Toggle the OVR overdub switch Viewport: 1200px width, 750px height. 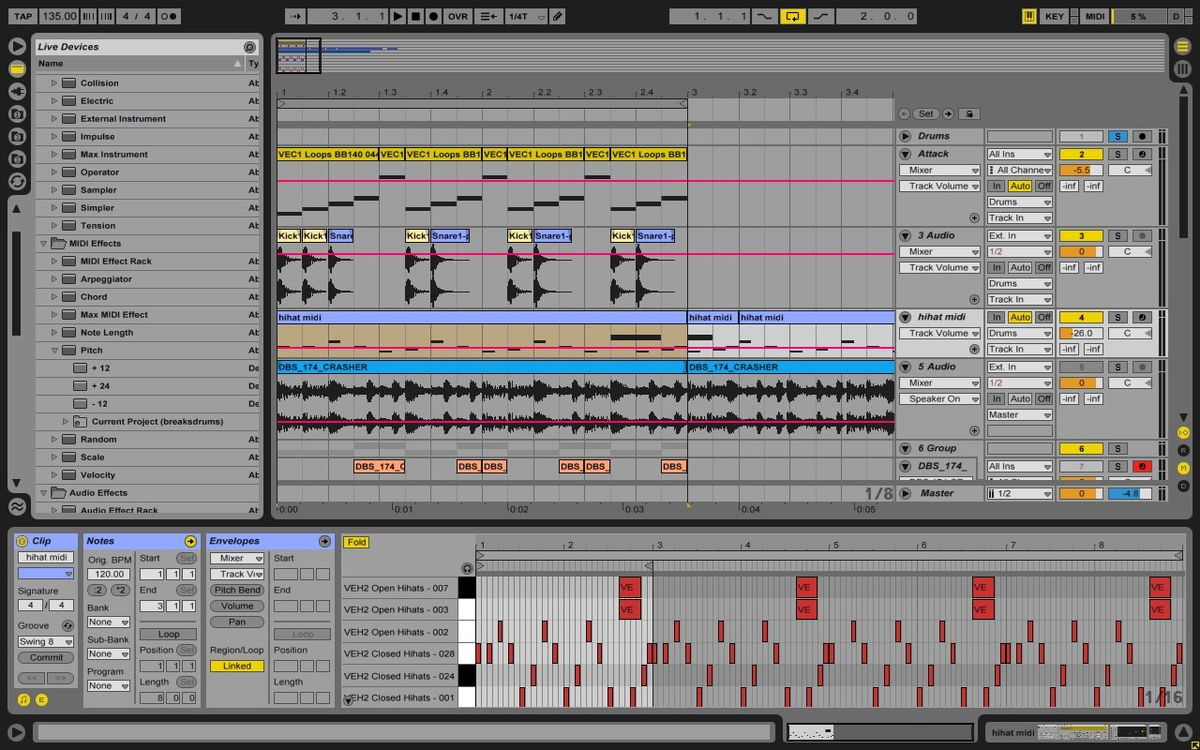pos(459,15)
